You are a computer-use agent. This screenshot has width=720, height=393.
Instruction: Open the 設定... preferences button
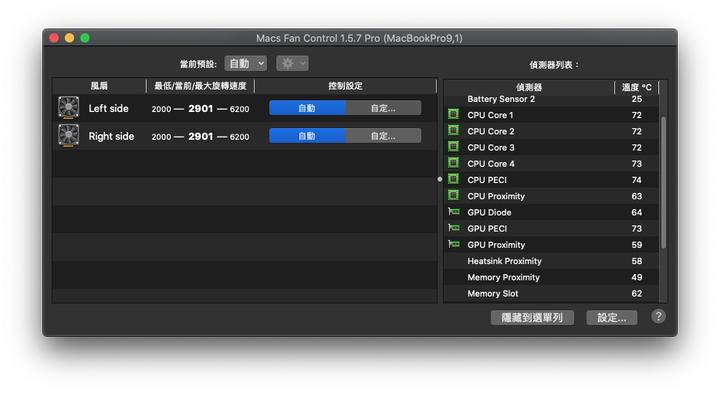612,318
